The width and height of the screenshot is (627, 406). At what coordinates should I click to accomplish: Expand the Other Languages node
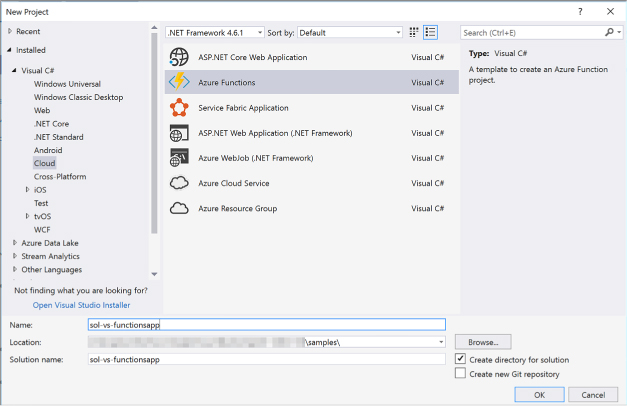(15, 269)
